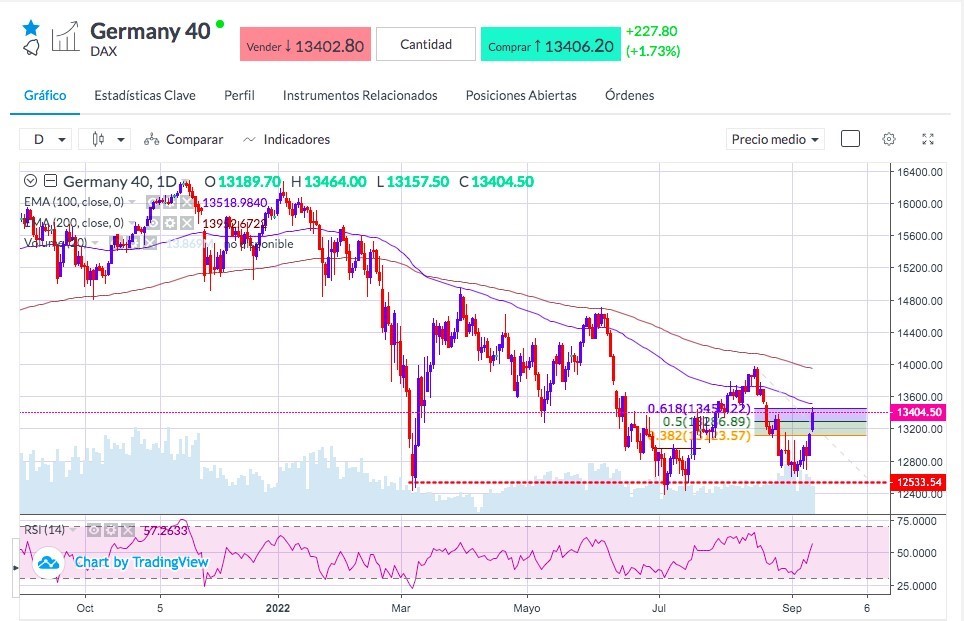Select the orange .382 Fibonacci level label

[701, 436]
